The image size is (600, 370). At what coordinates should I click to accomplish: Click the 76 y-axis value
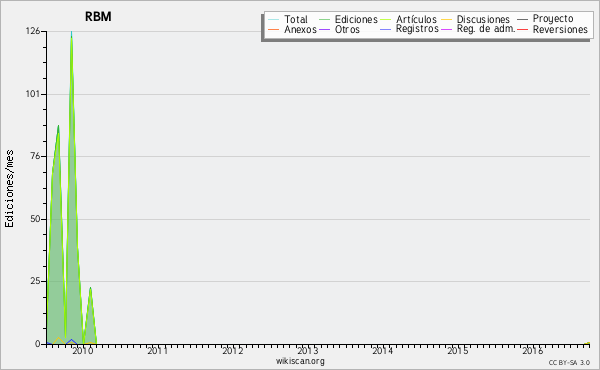[x=35, y=156]
